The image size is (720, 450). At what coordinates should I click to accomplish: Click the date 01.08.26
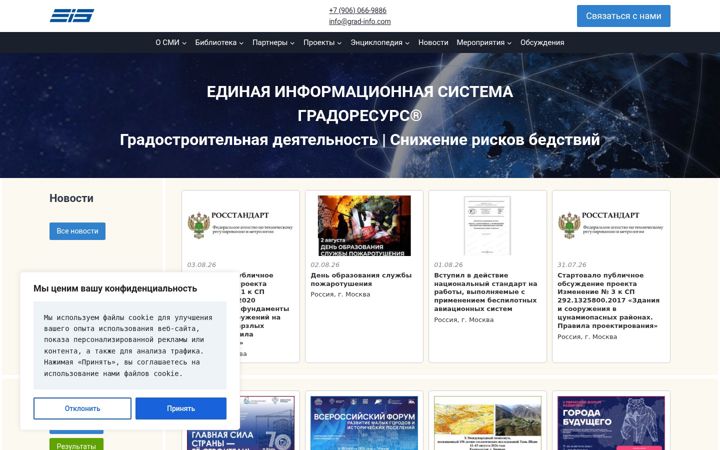(x=448, y=265)
